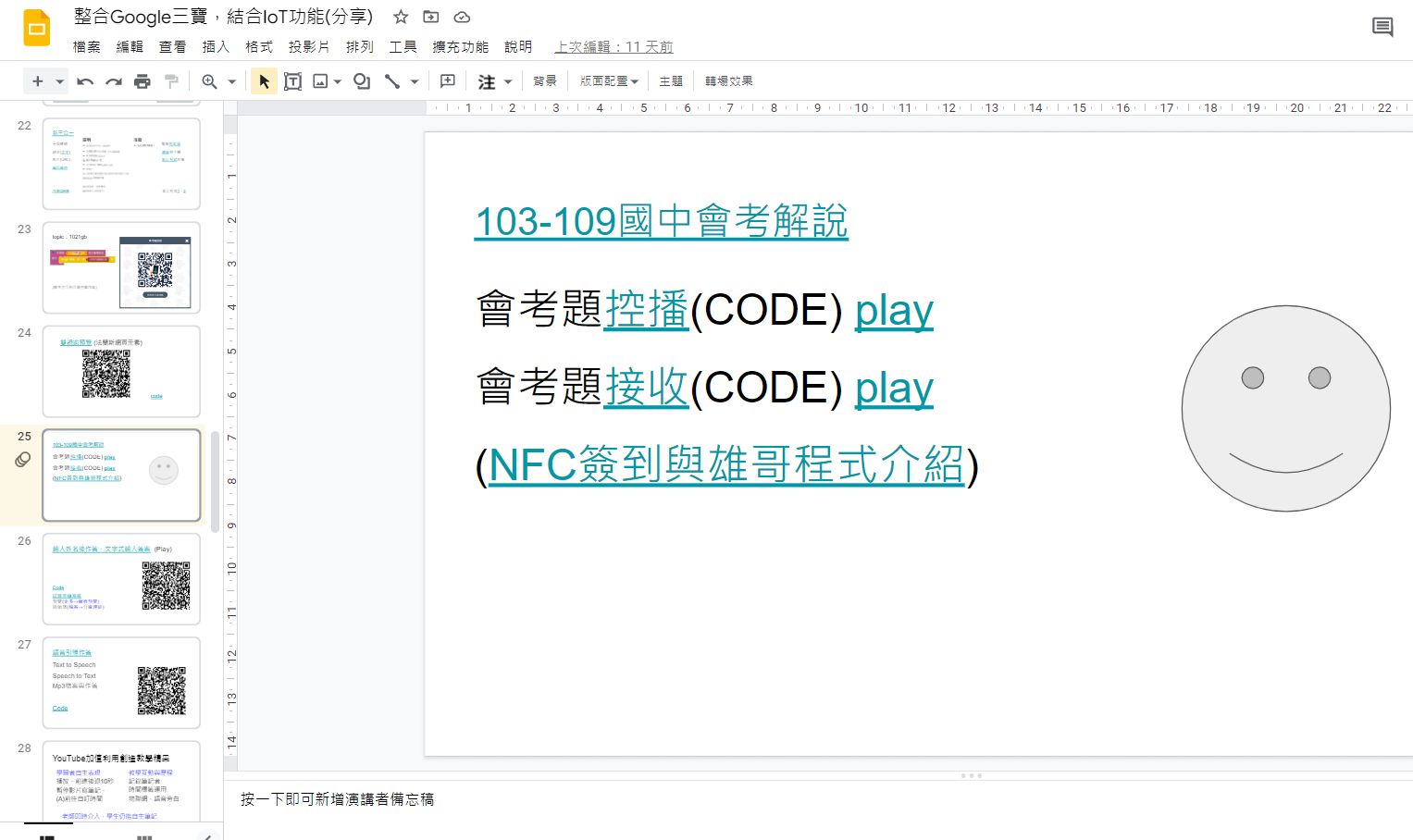Select the slide 24 thumbnail
Screen dimensions: 1413x840
(121, 371)
